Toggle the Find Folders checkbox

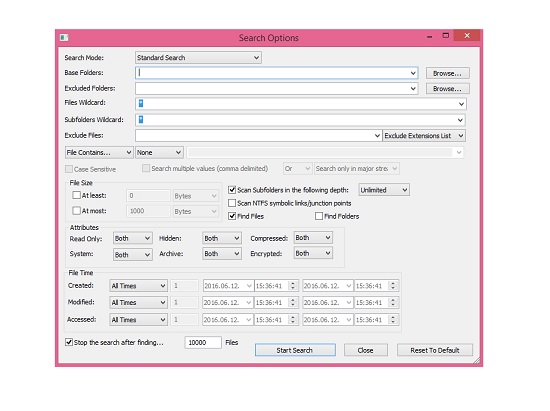click(x=318, y=216)
